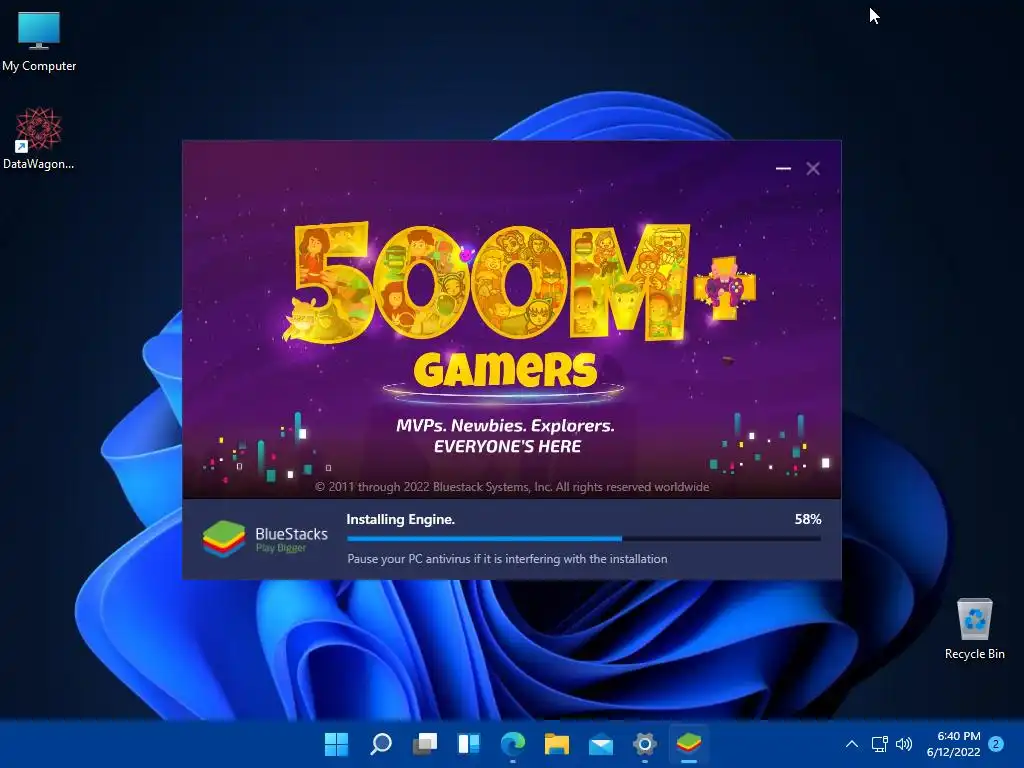Viewport: 1024px width, 768px height.
Task: Open the My Computer desktop icon
Action: 39,42
